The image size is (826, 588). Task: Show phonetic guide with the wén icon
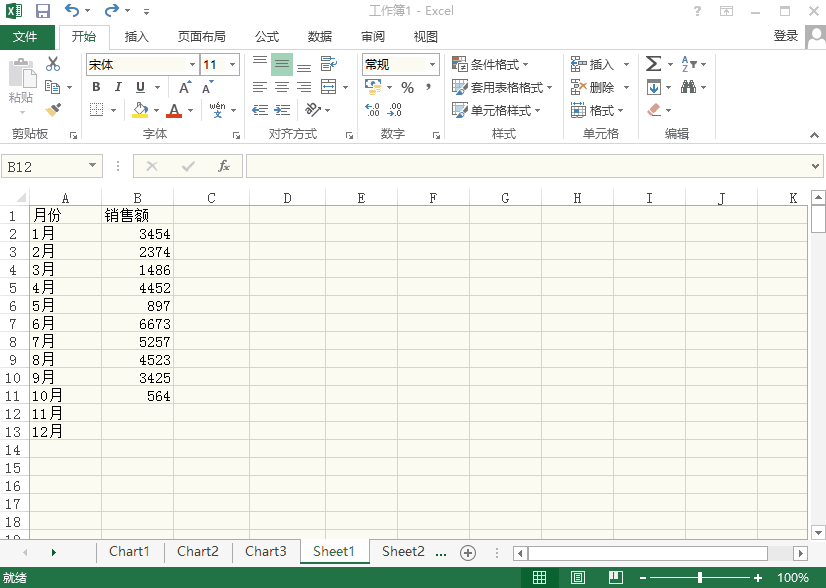pos(217,110)
